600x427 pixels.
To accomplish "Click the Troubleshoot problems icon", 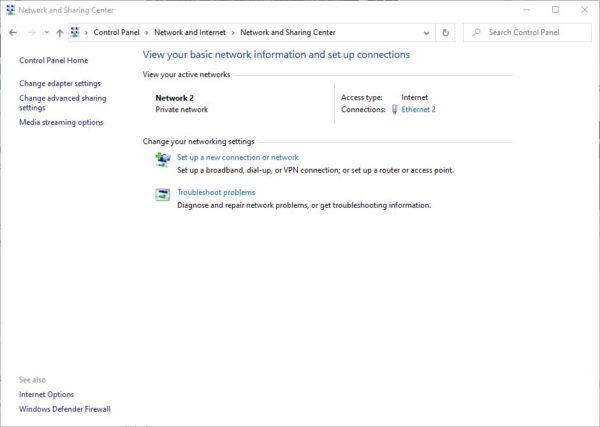I will click(163, 194).
